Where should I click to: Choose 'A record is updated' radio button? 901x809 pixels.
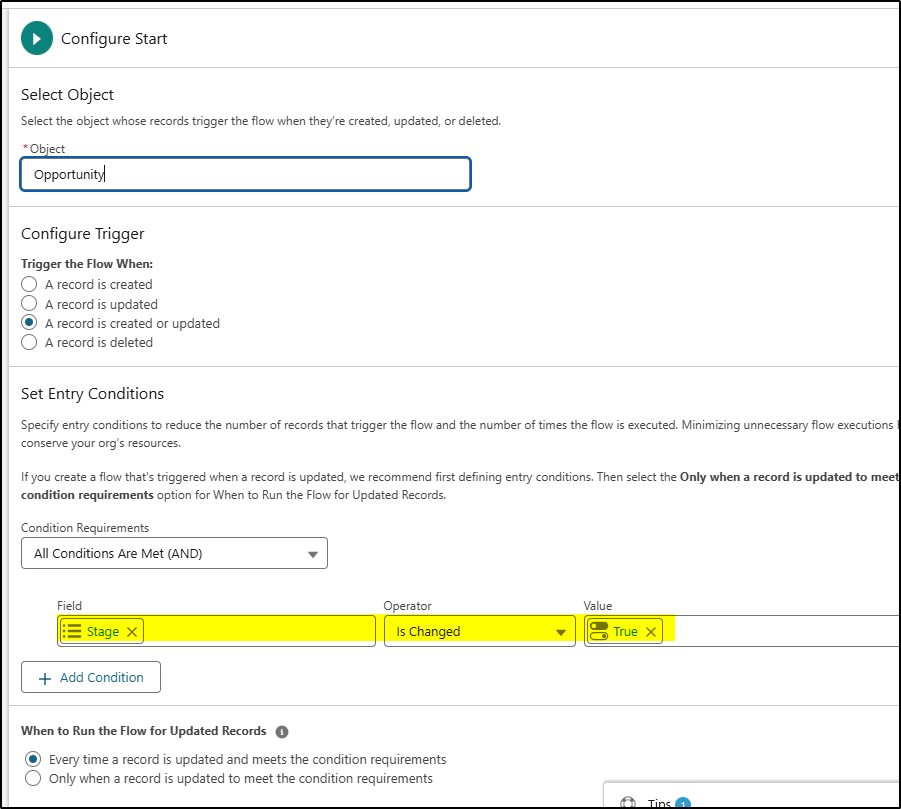tap(29, 304)
